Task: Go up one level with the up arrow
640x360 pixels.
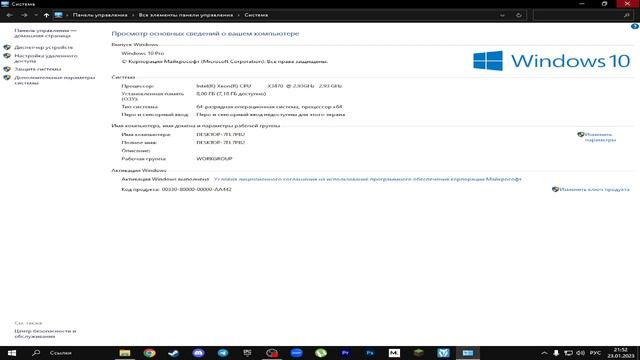Action: [x=46, y=15]
